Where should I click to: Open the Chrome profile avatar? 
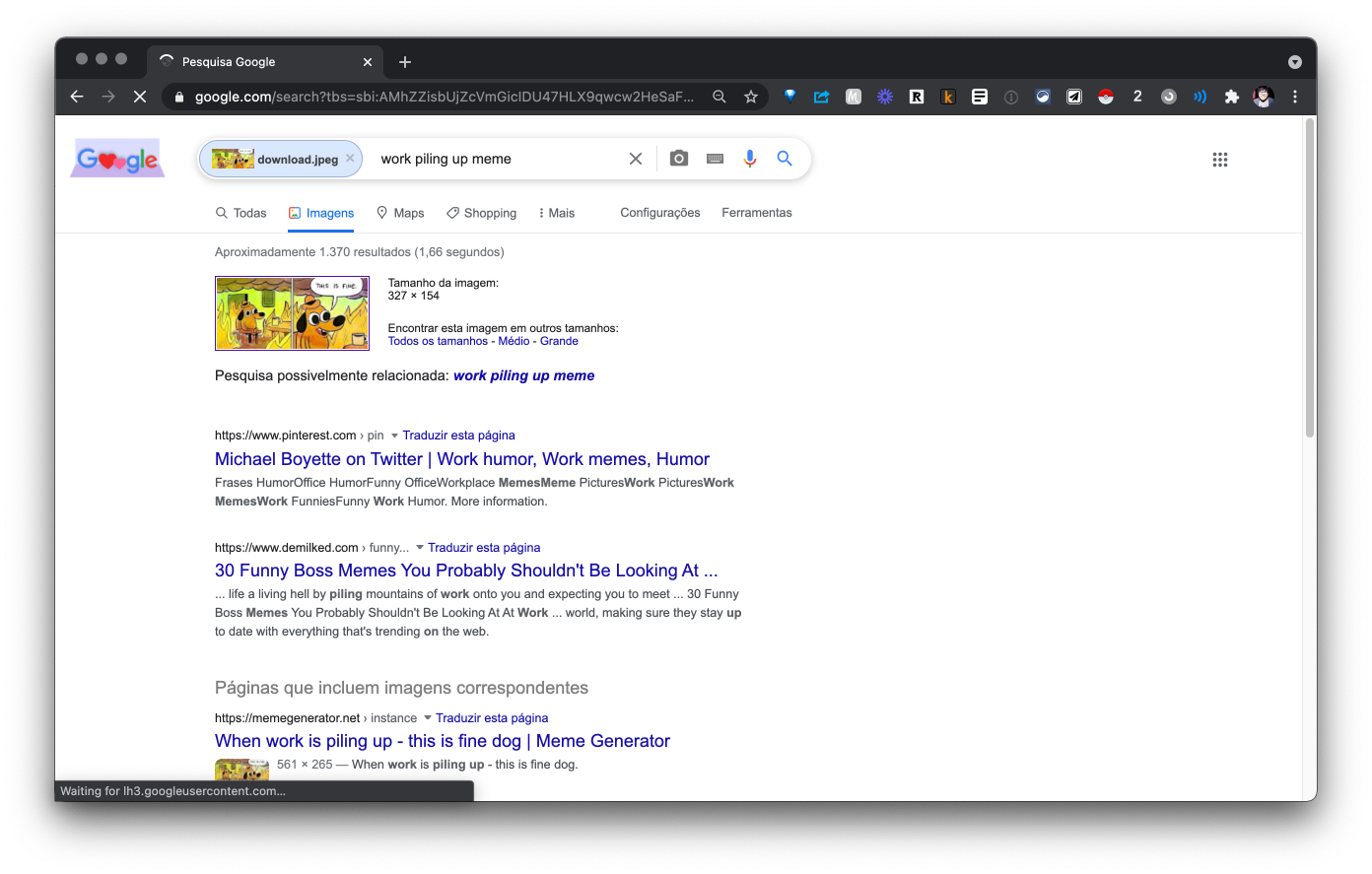click(x=1264, y=97)
